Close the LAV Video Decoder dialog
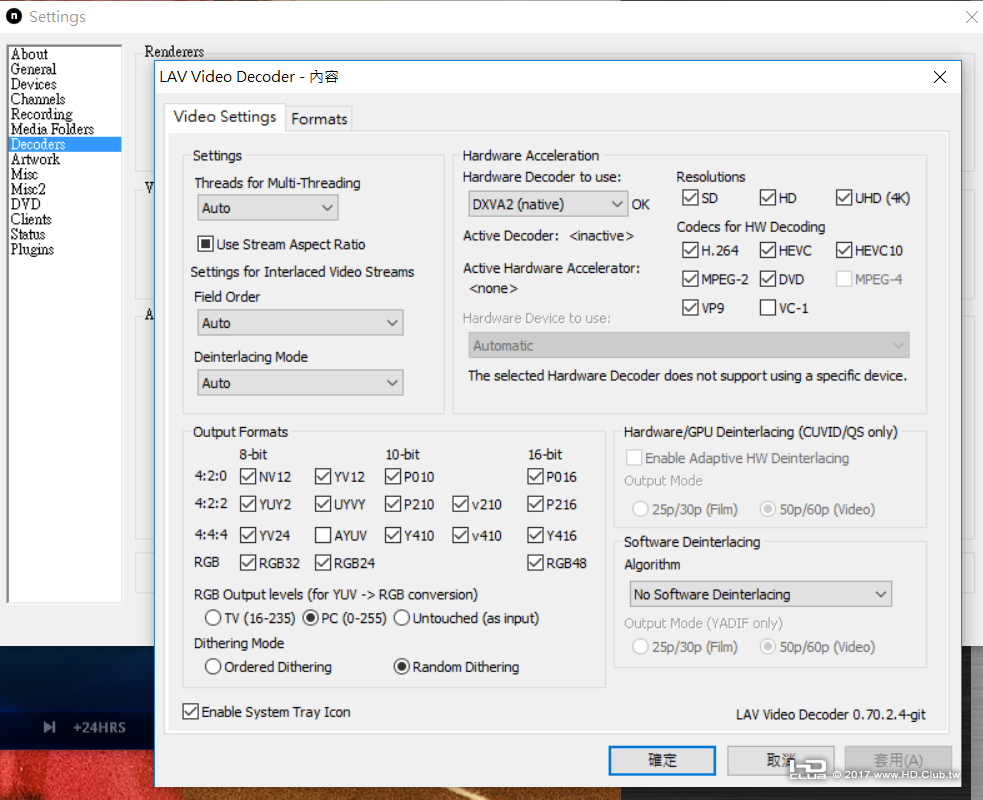 click(939, 77)
